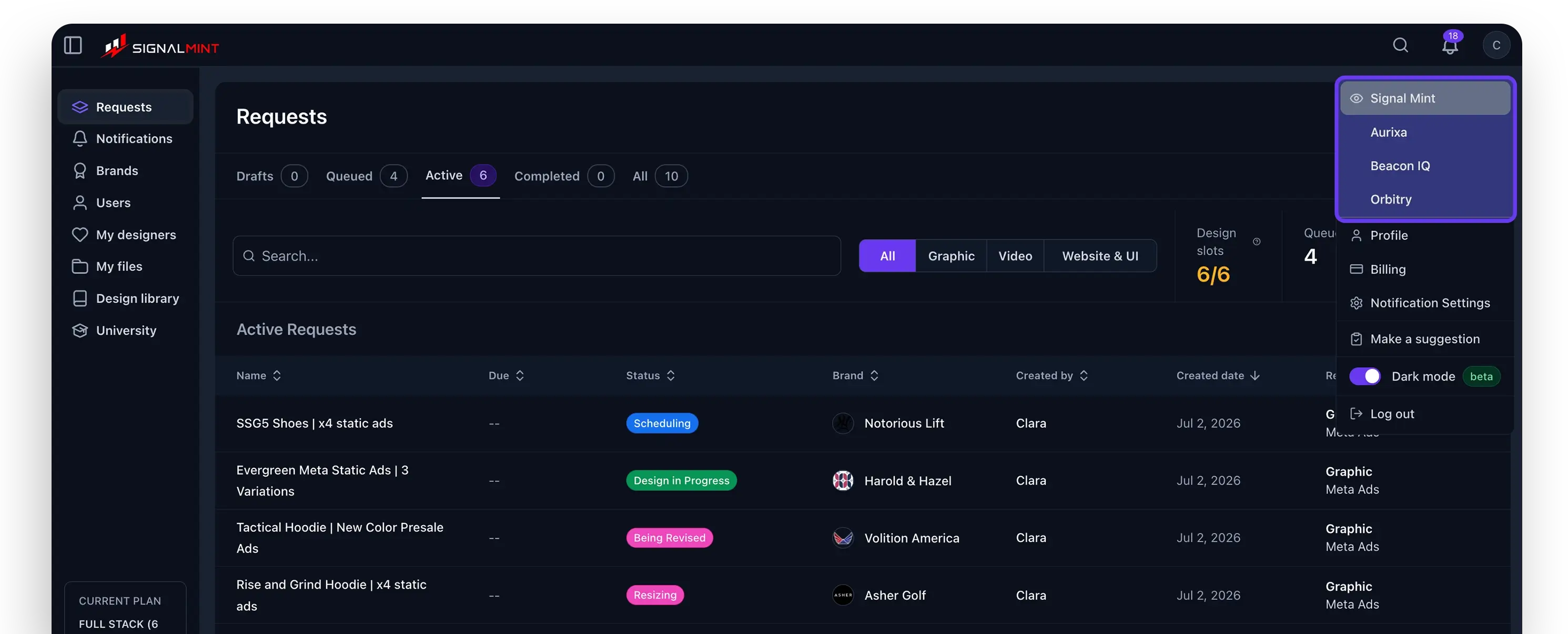Viewport: 1568px width, 634px height.
Task: Sort the table by Brand
Action: pyautogui.click(x=855, y=375)
